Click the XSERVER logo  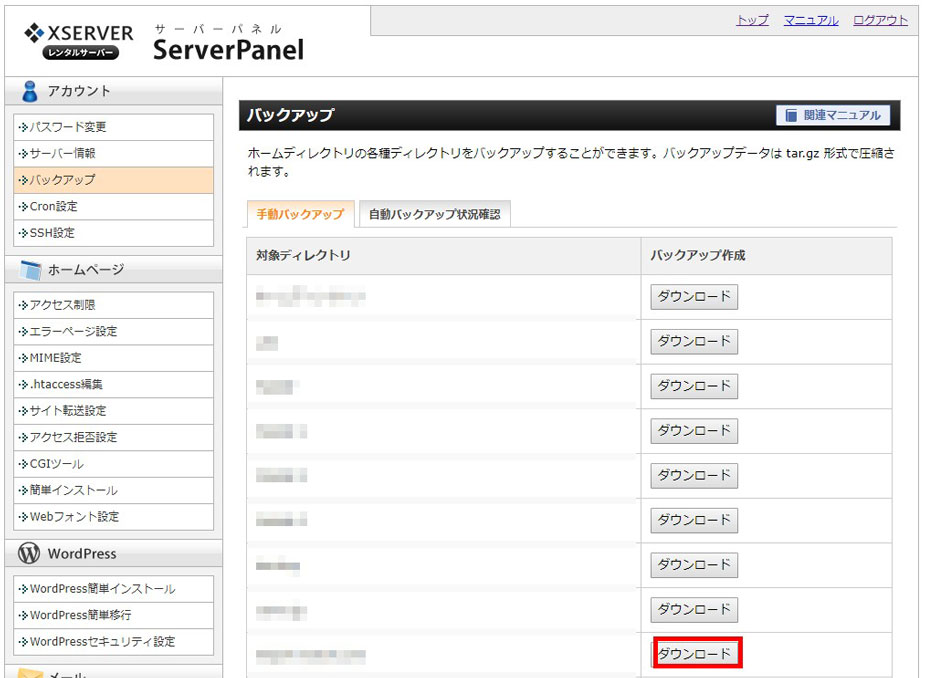pyautogui.click(x=79, y=41)
